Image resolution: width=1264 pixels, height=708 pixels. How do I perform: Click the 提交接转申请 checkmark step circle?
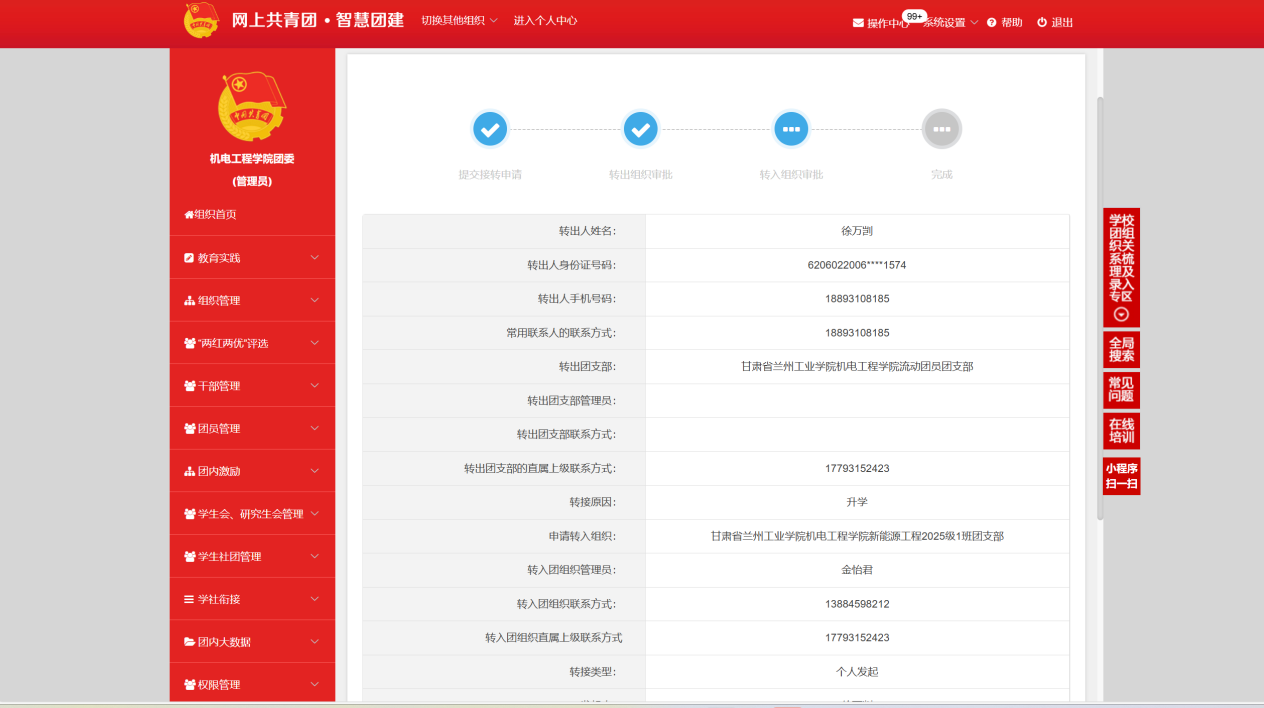[x=490, y=129]
